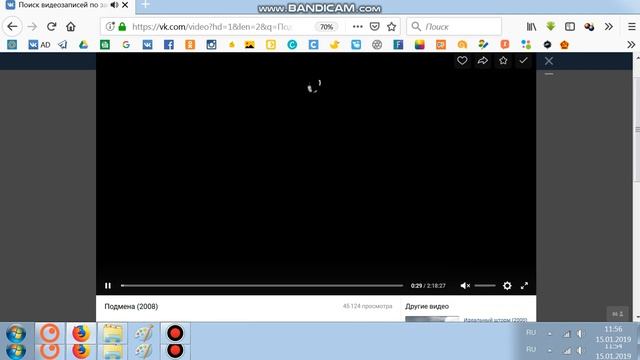Bookmark this page with the star icon
640x360 pixels.
[x=391, y=27]
